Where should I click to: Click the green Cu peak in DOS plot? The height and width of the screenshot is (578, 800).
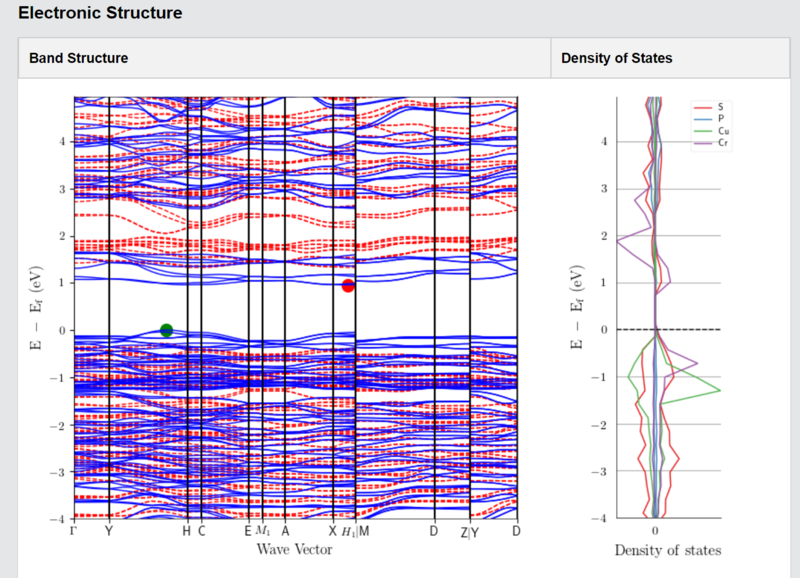coord(717,390)
